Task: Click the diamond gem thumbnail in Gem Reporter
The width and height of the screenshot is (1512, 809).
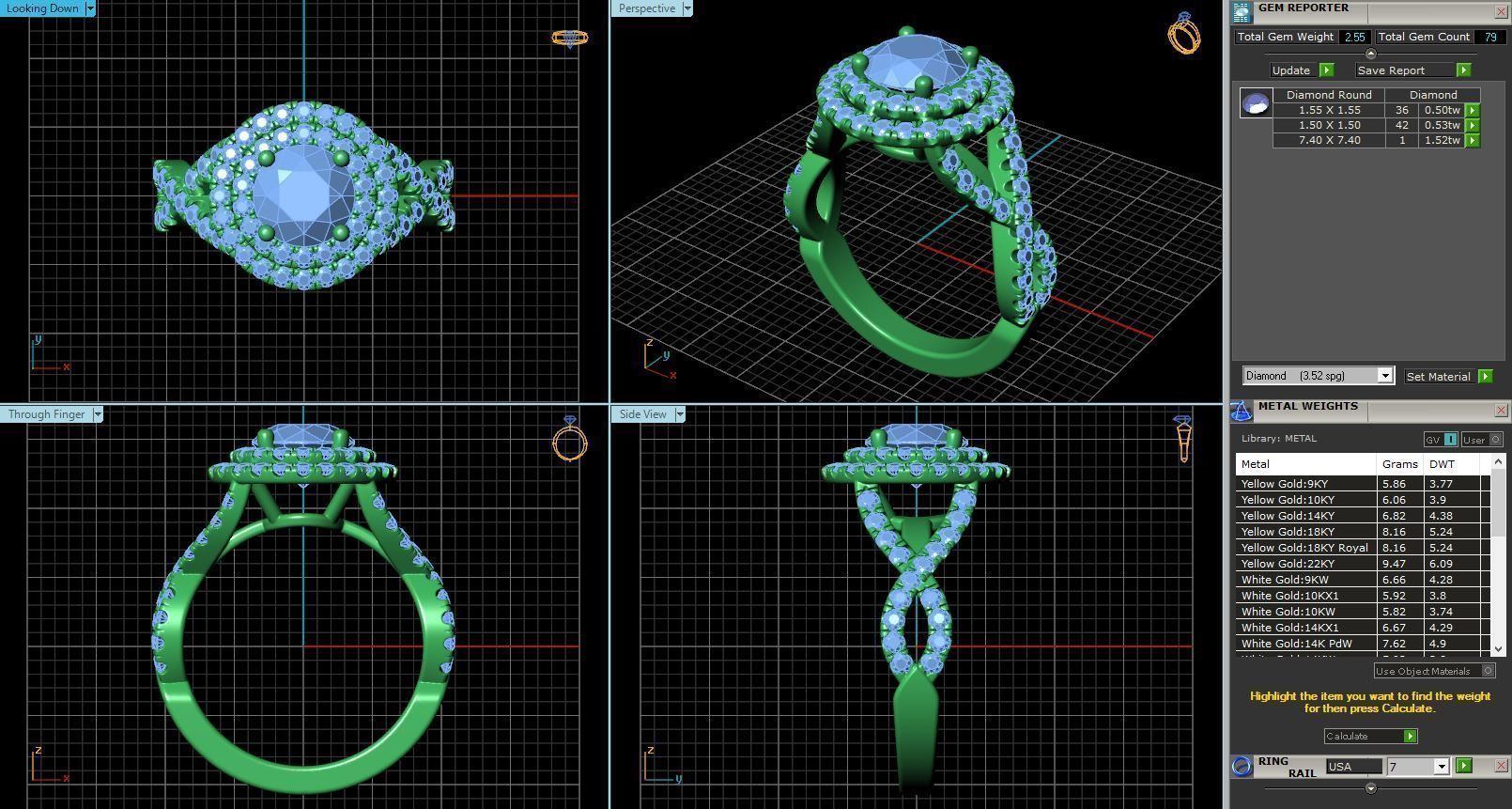Action: point(1256,102)
